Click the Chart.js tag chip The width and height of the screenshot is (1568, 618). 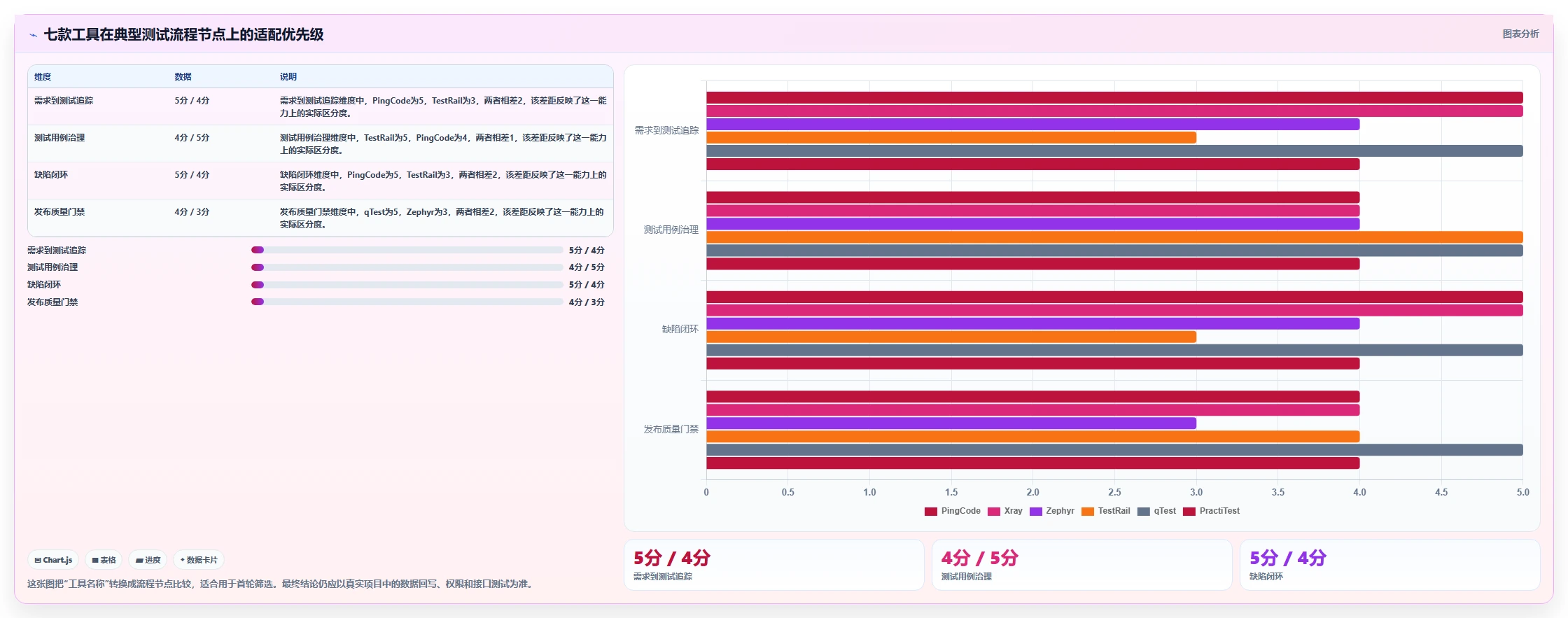pos(53,560)
